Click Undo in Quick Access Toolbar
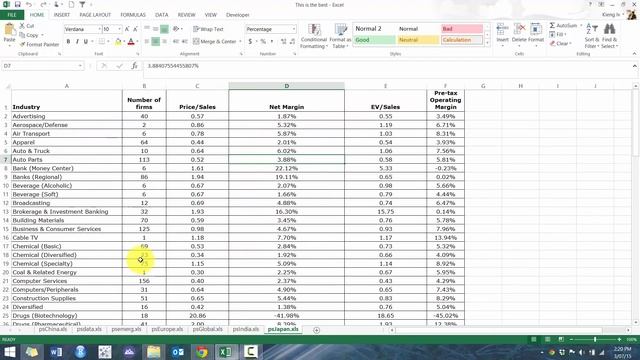The image size is (640, 360). click(x=29, y=4)
